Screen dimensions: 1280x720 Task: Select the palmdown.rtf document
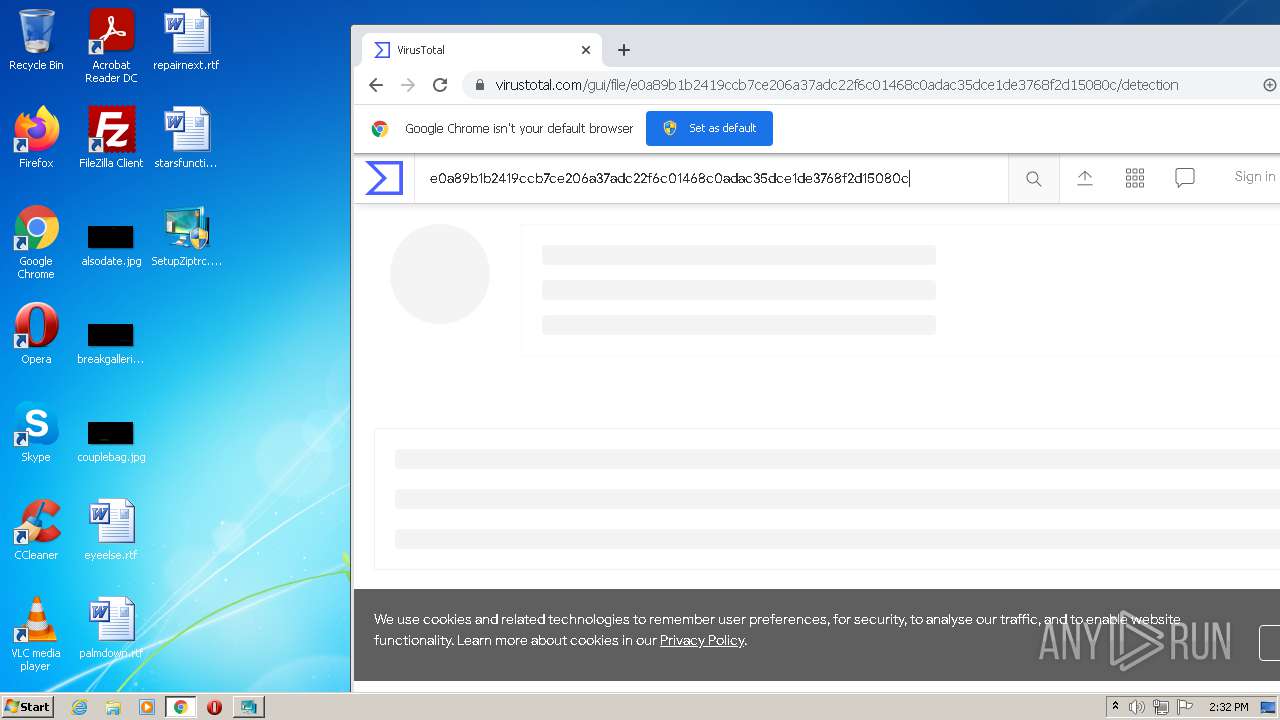111,628
